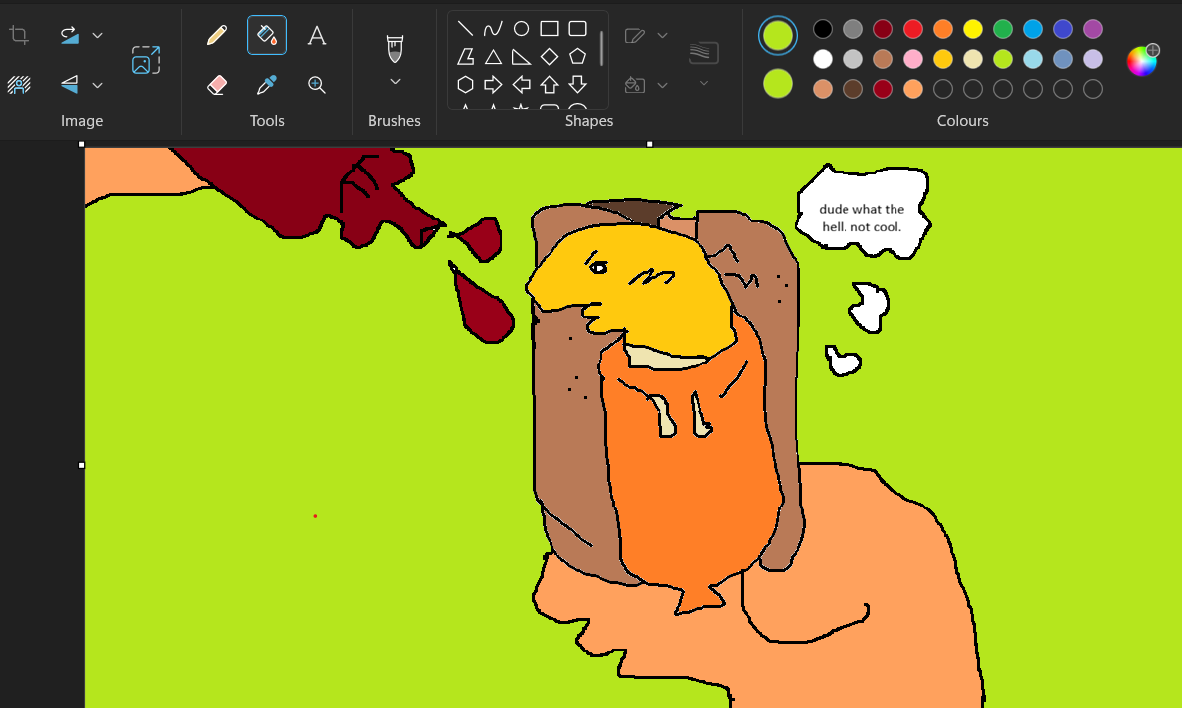Pick the black colour swatch
Viewport: 1182px width, 708px height.
[x=823, y=29]
